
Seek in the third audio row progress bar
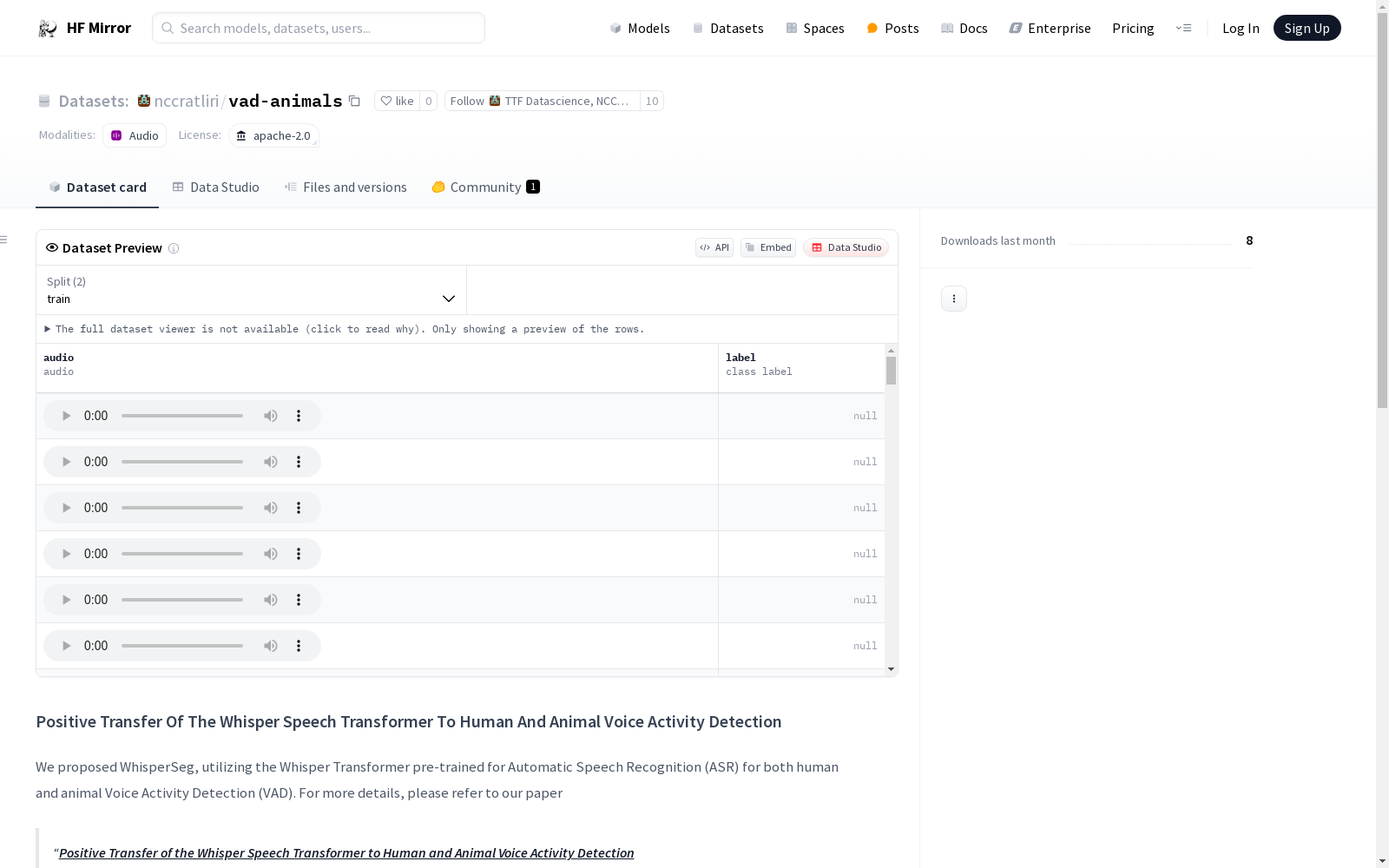(x=182, y=508)
